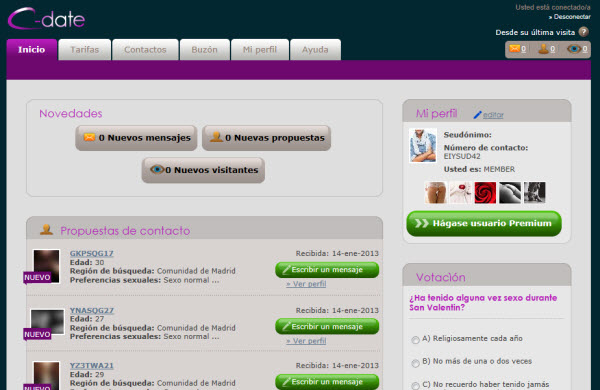Go to the Mi perfil tab
Viewport: 600px width, 390px height.
(x=260, y=49)
